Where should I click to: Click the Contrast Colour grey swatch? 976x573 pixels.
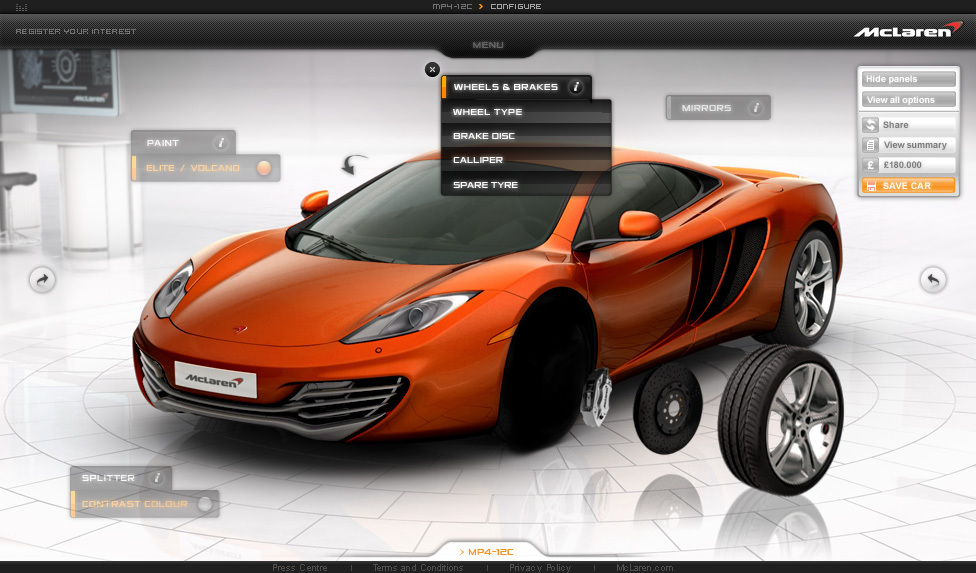click(205, 504)
